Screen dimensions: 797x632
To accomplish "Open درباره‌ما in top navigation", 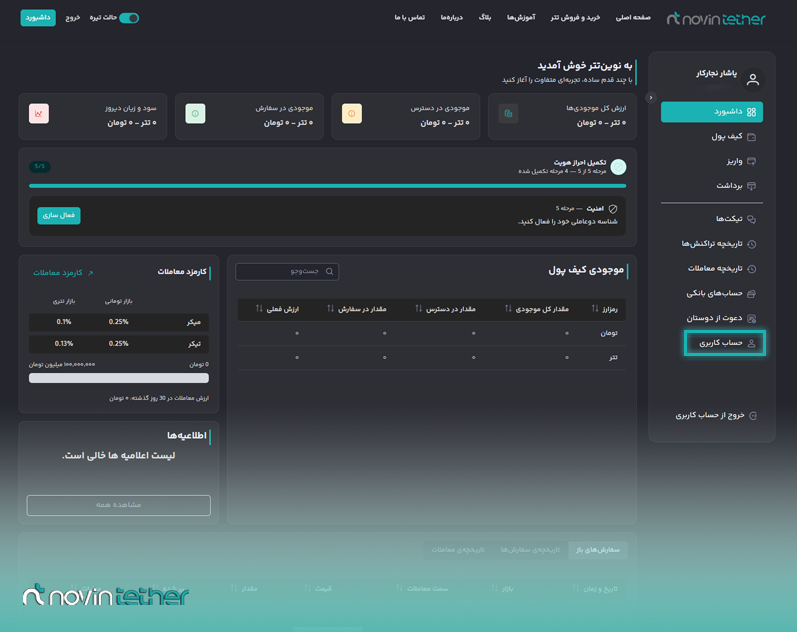I will click(x=452, y=18).
